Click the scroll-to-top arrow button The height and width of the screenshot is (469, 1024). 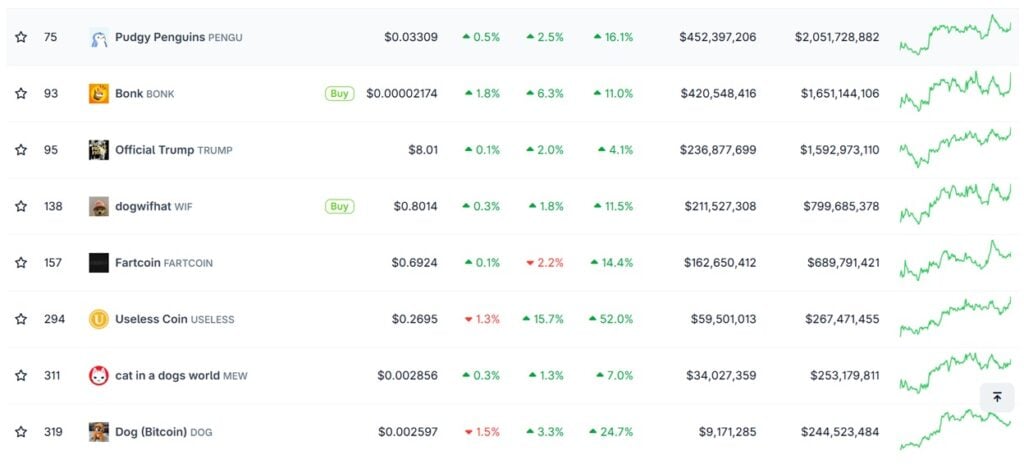pyautogui.click(x=997, y=397)
